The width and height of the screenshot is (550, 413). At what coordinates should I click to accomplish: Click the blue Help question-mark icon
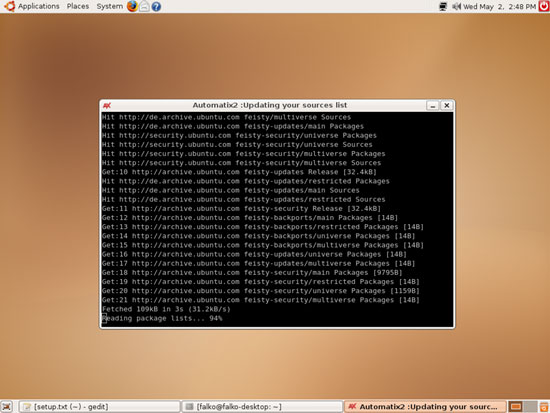tap(156, 6)
